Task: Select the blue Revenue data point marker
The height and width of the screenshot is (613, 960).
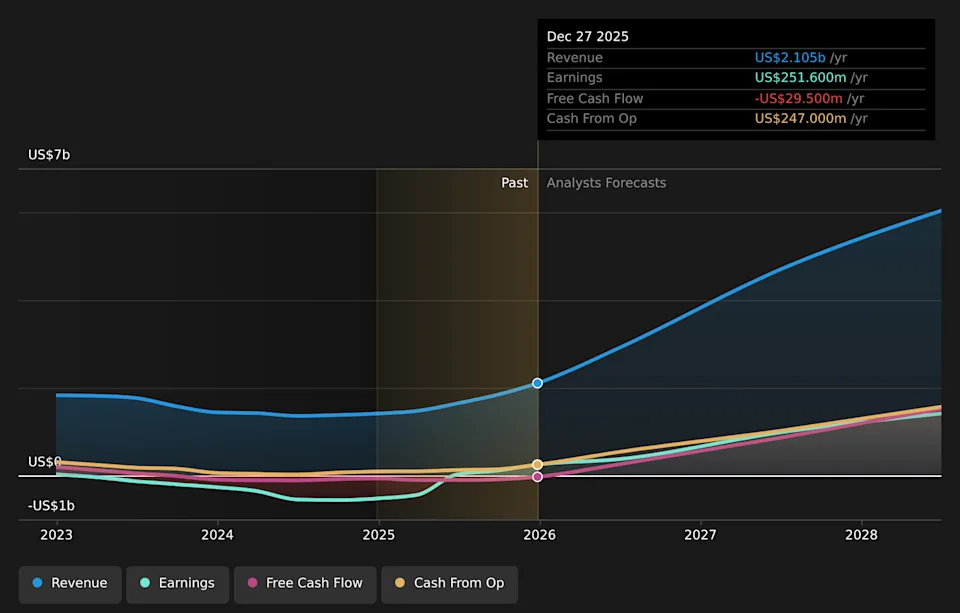Action: coord(538,383)
